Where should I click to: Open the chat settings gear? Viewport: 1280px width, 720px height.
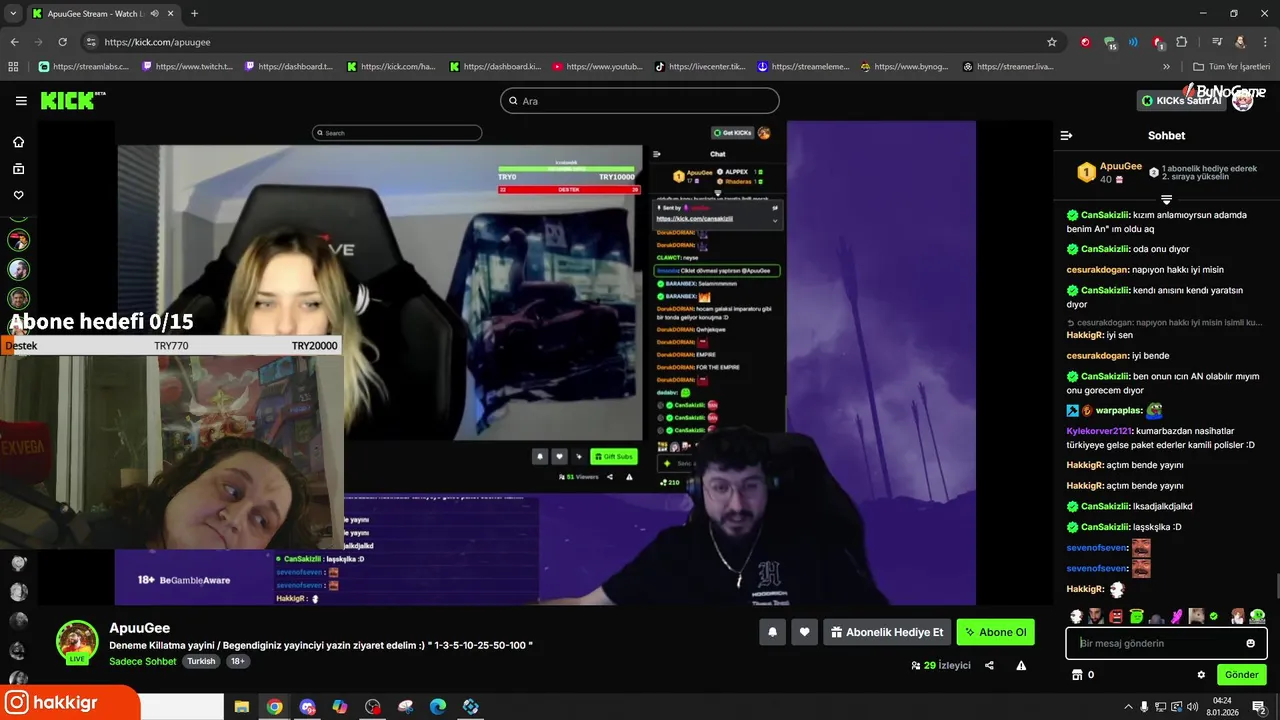(1201, 675)
